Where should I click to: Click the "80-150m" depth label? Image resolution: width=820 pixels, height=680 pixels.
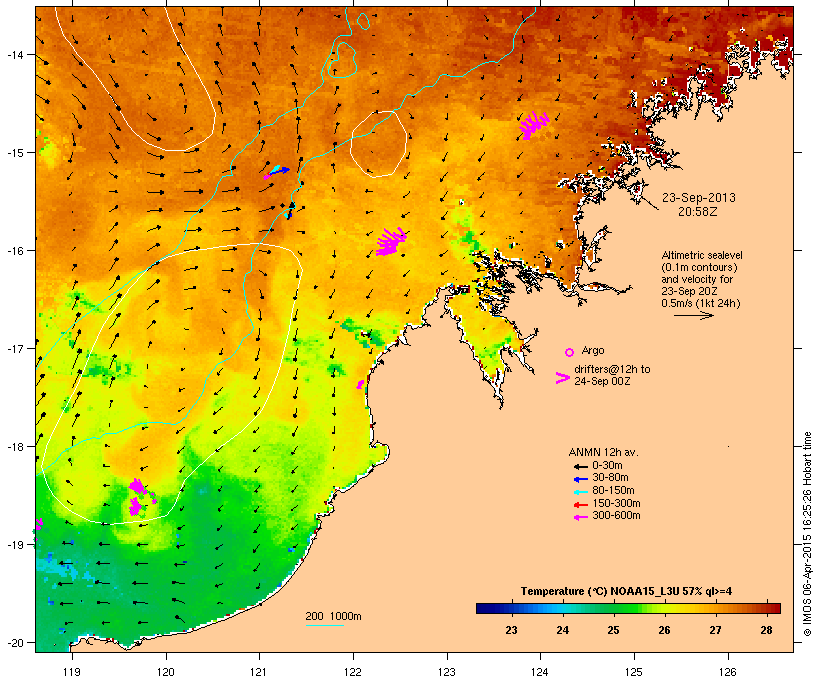pos(613,491)
